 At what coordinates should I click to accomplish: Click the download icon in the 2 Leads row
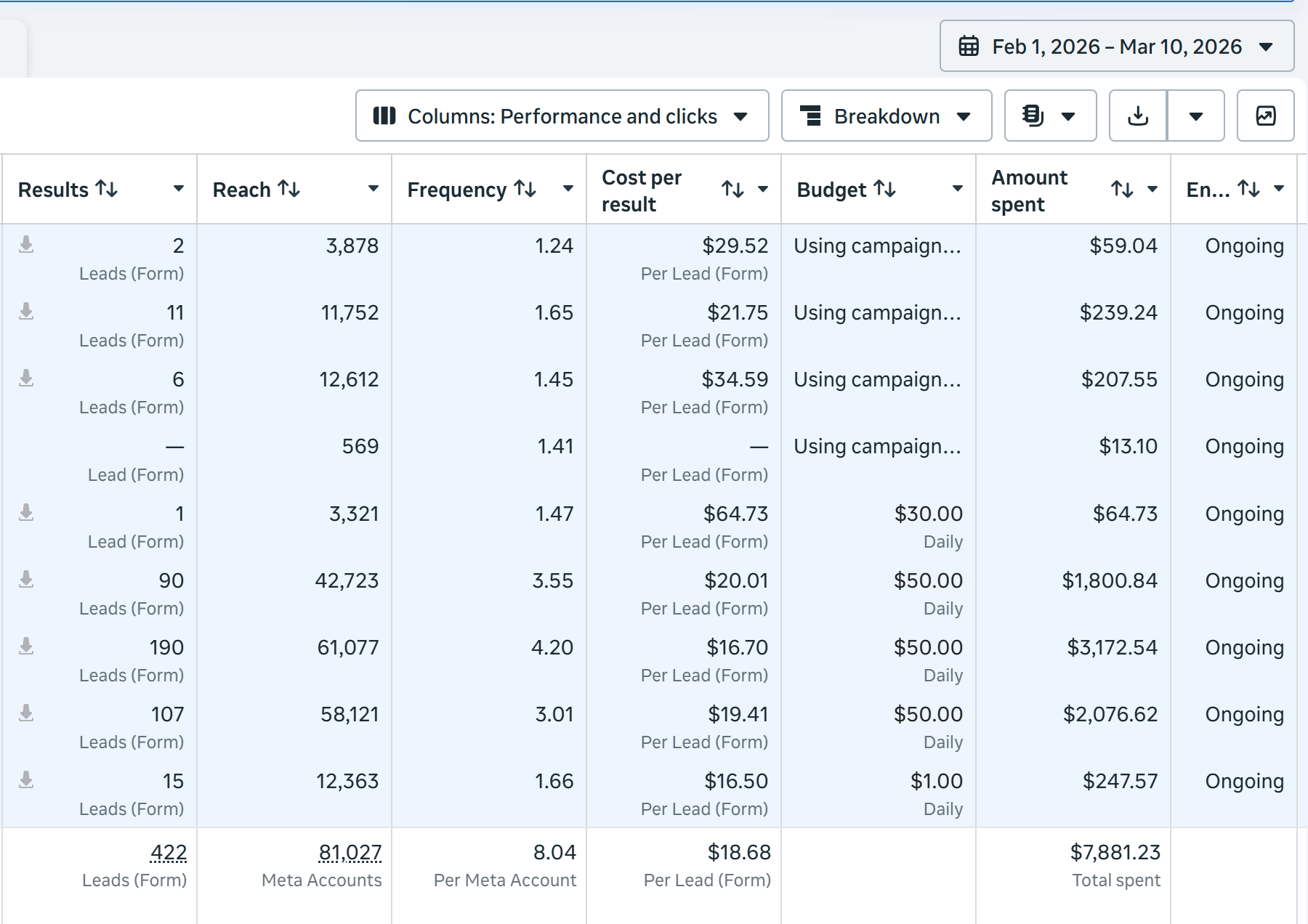[26, 244]
